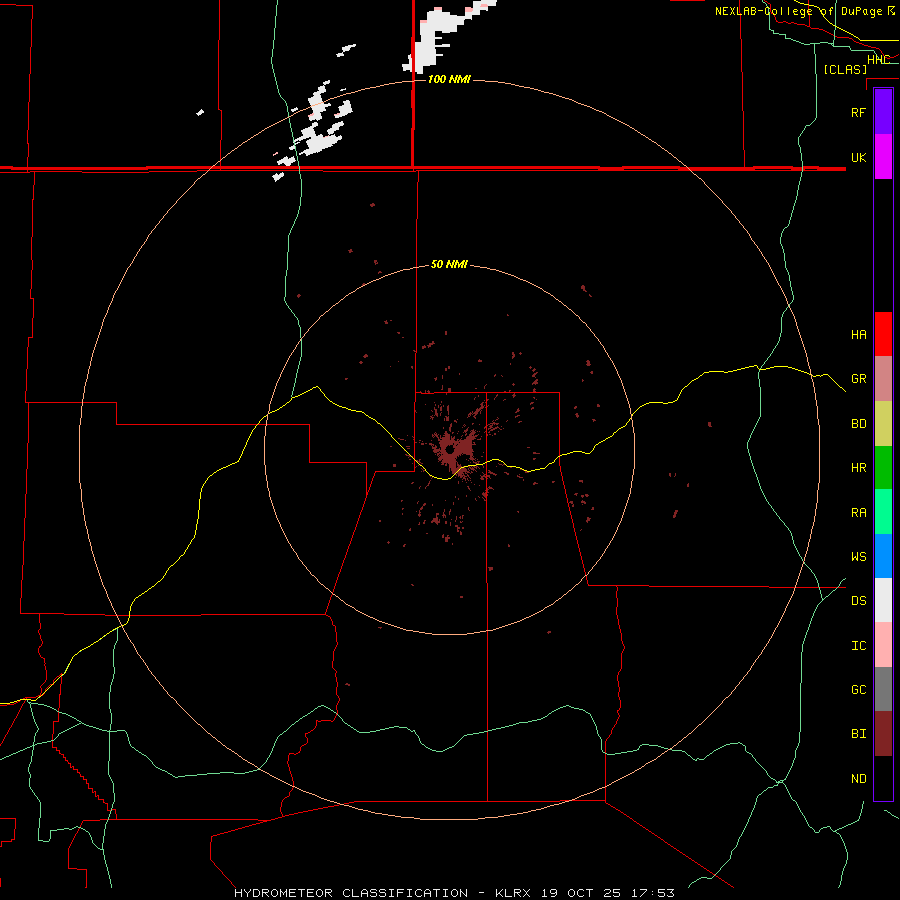This screenshot has width=900, height=900.
Task: Click the [CLAS] label above the legend
Action: [x=845, y=69]
